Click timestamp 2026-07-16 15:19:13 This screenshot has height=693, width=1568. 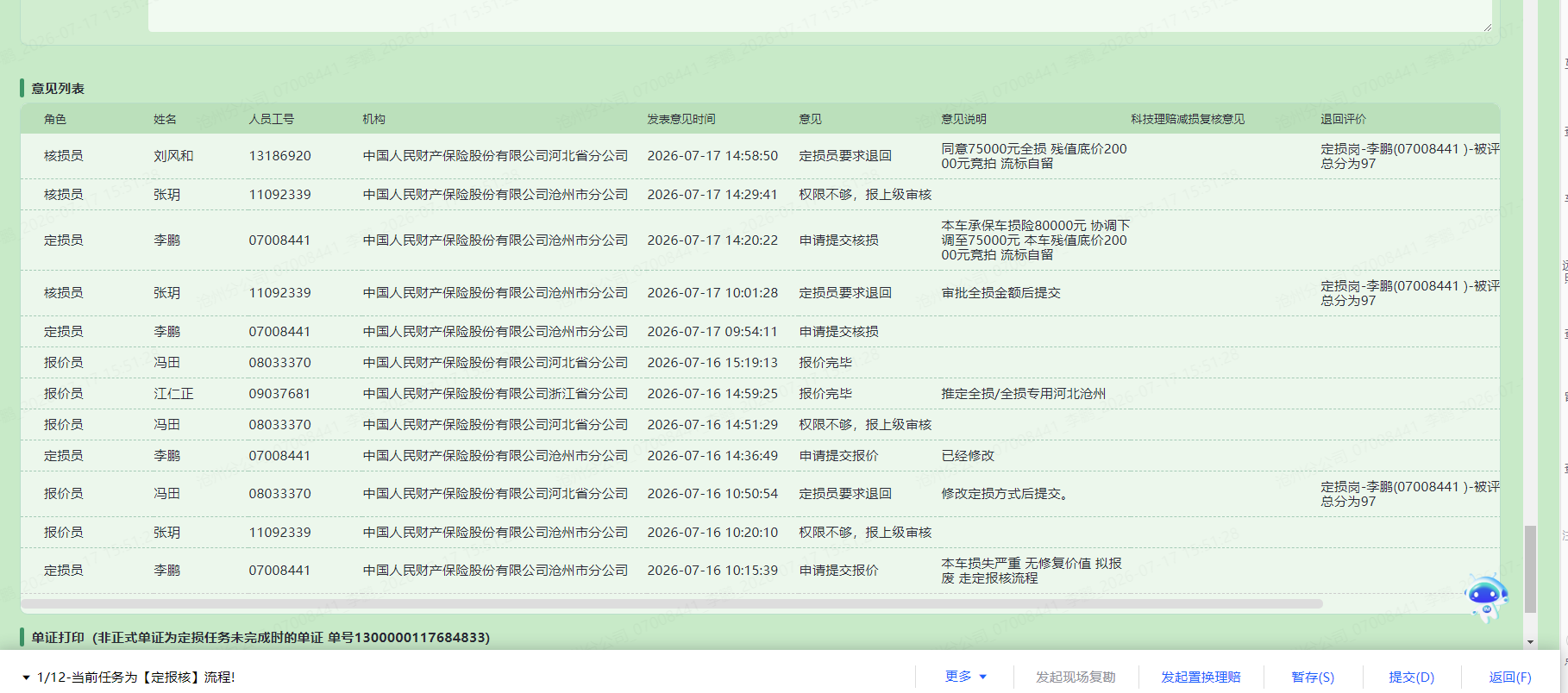[712, 363]
